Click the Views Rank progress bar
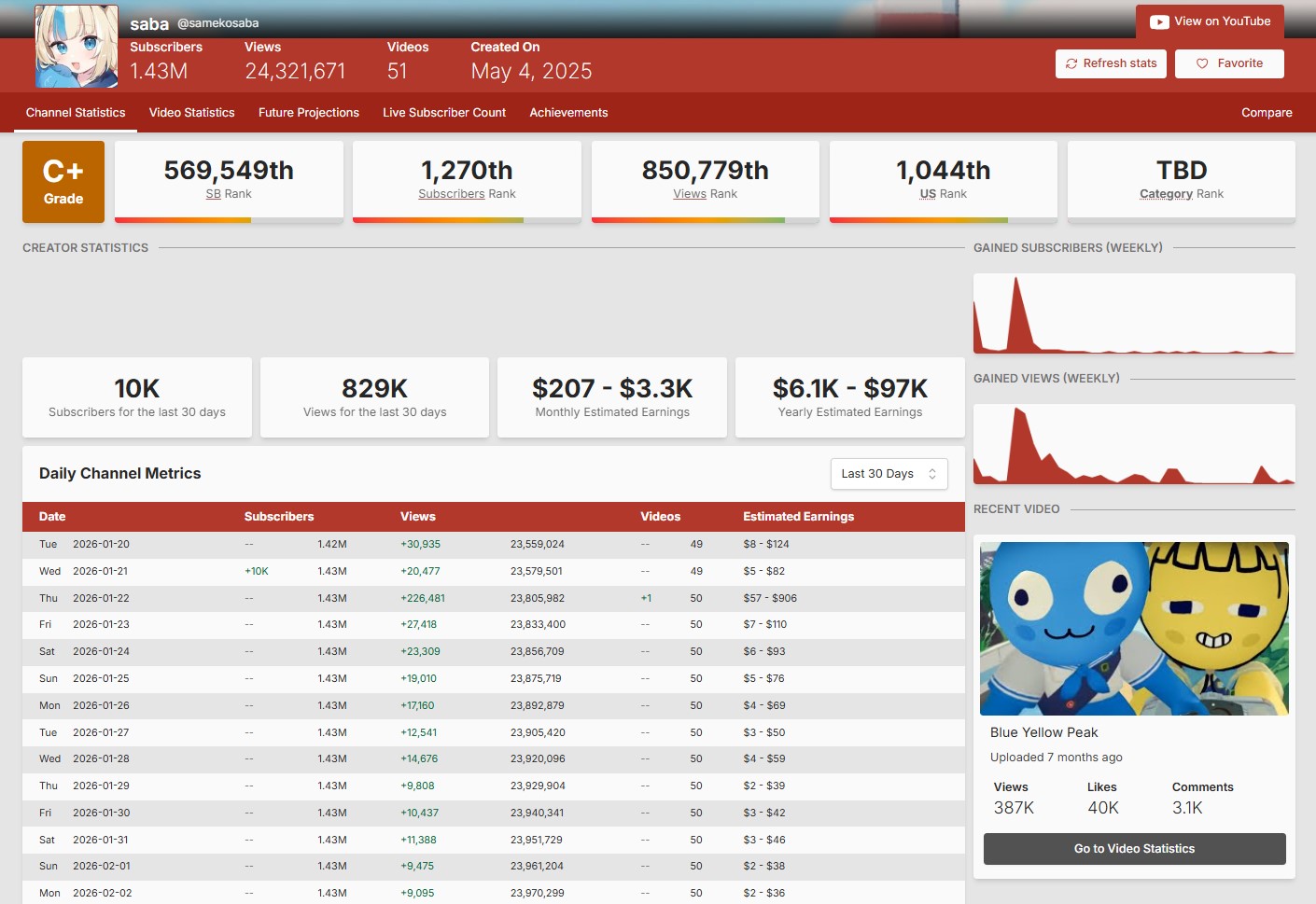1316x904 pixels. pos(706,220)
